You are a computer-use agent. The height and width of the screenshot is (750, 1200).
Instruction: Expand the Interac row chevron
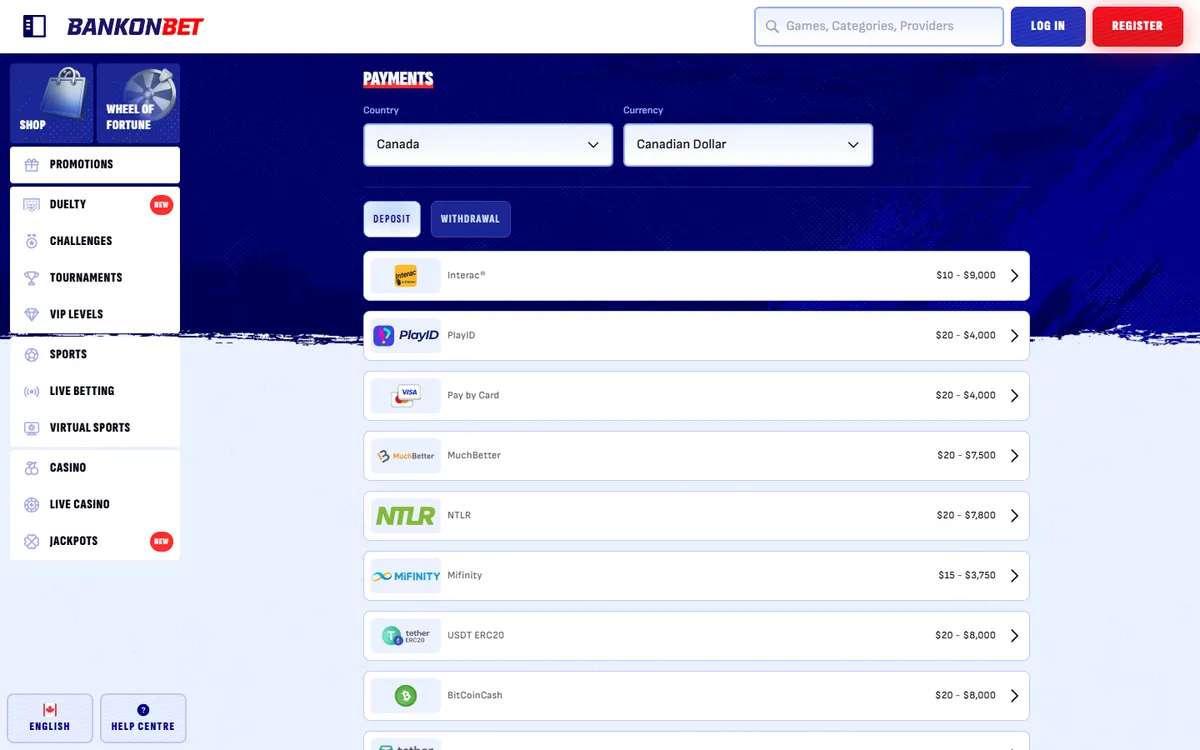tap(1014, 276)
